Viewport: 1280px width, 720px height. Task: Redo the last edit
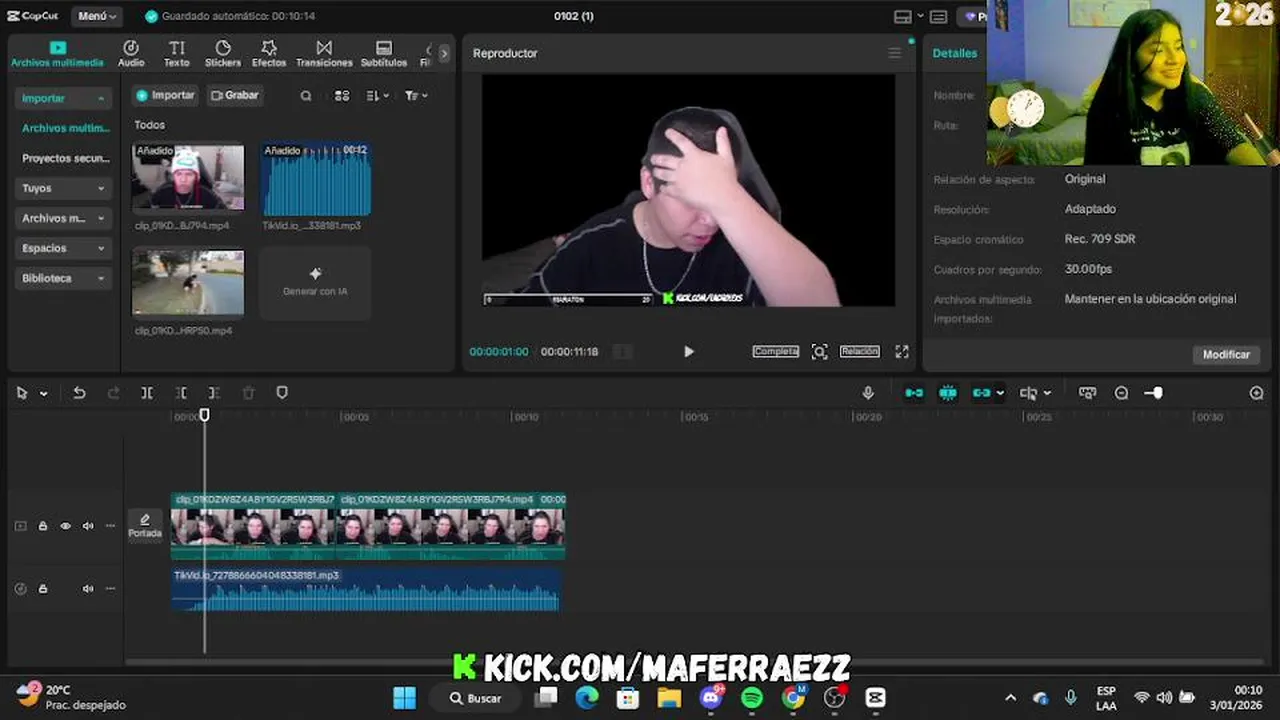click(x=113, y=393)
